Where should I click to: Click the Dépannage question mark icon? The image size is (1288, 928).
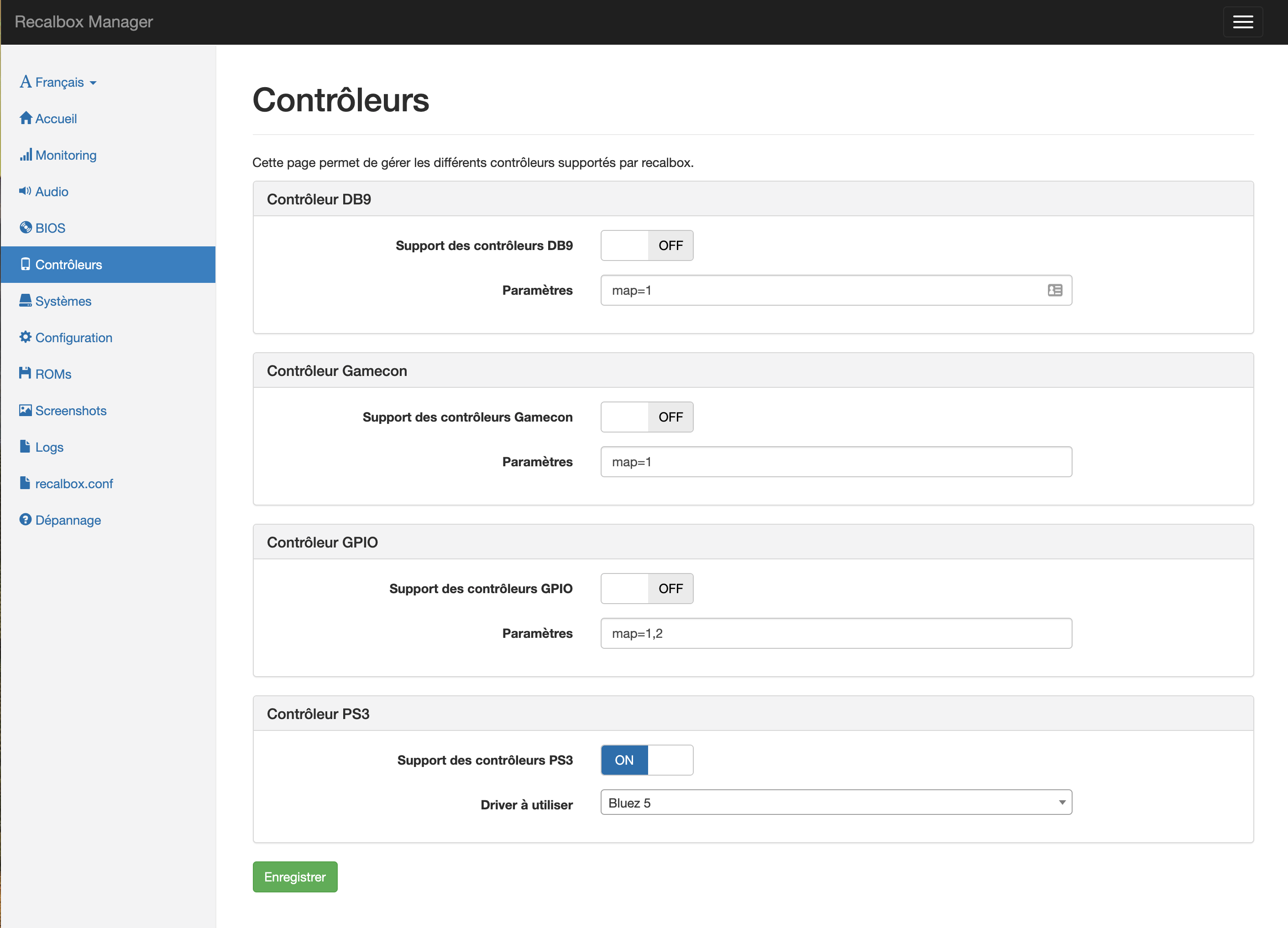(26, 519)
